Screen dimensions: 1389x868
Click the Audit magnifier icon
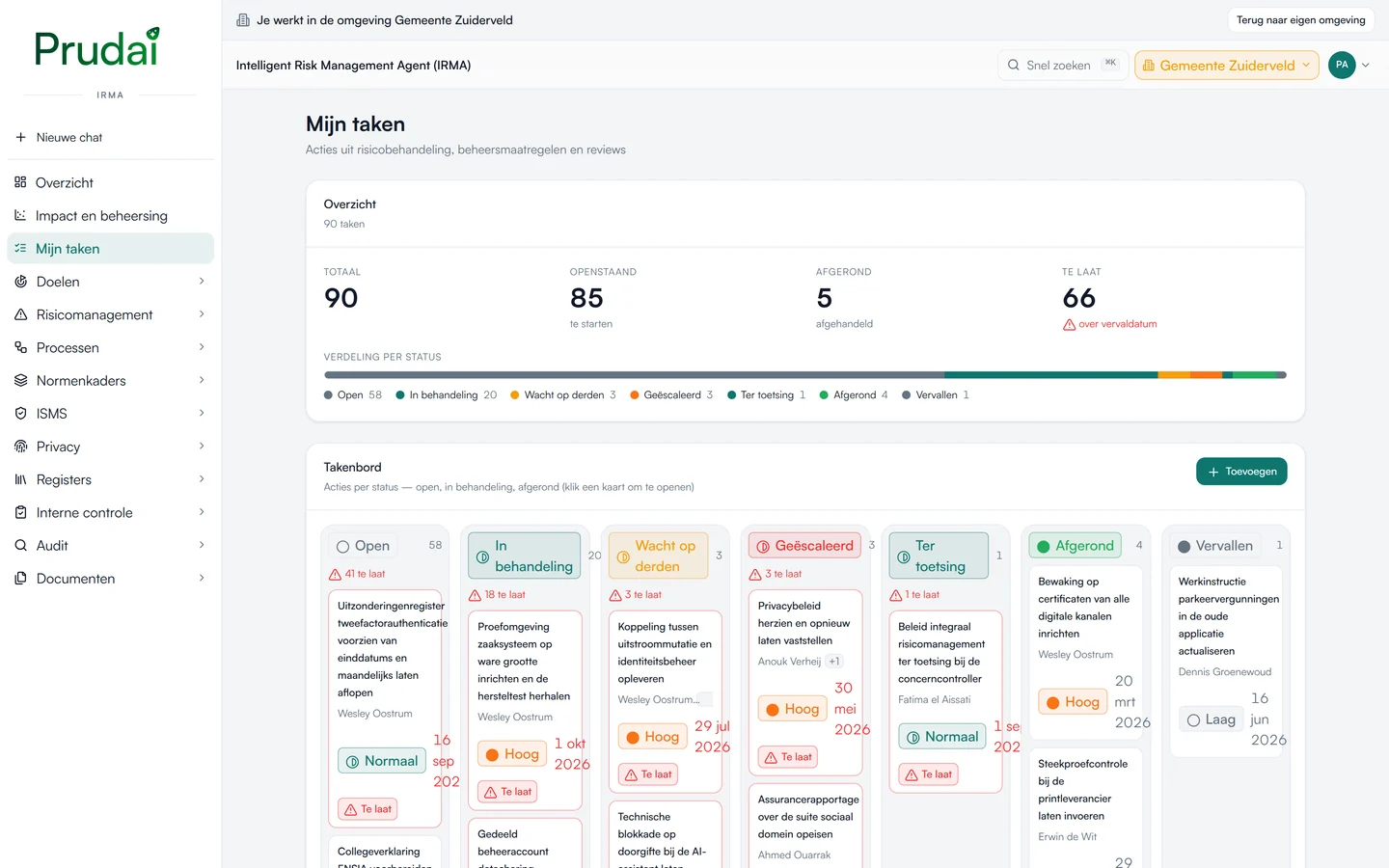tap(20, 545)
